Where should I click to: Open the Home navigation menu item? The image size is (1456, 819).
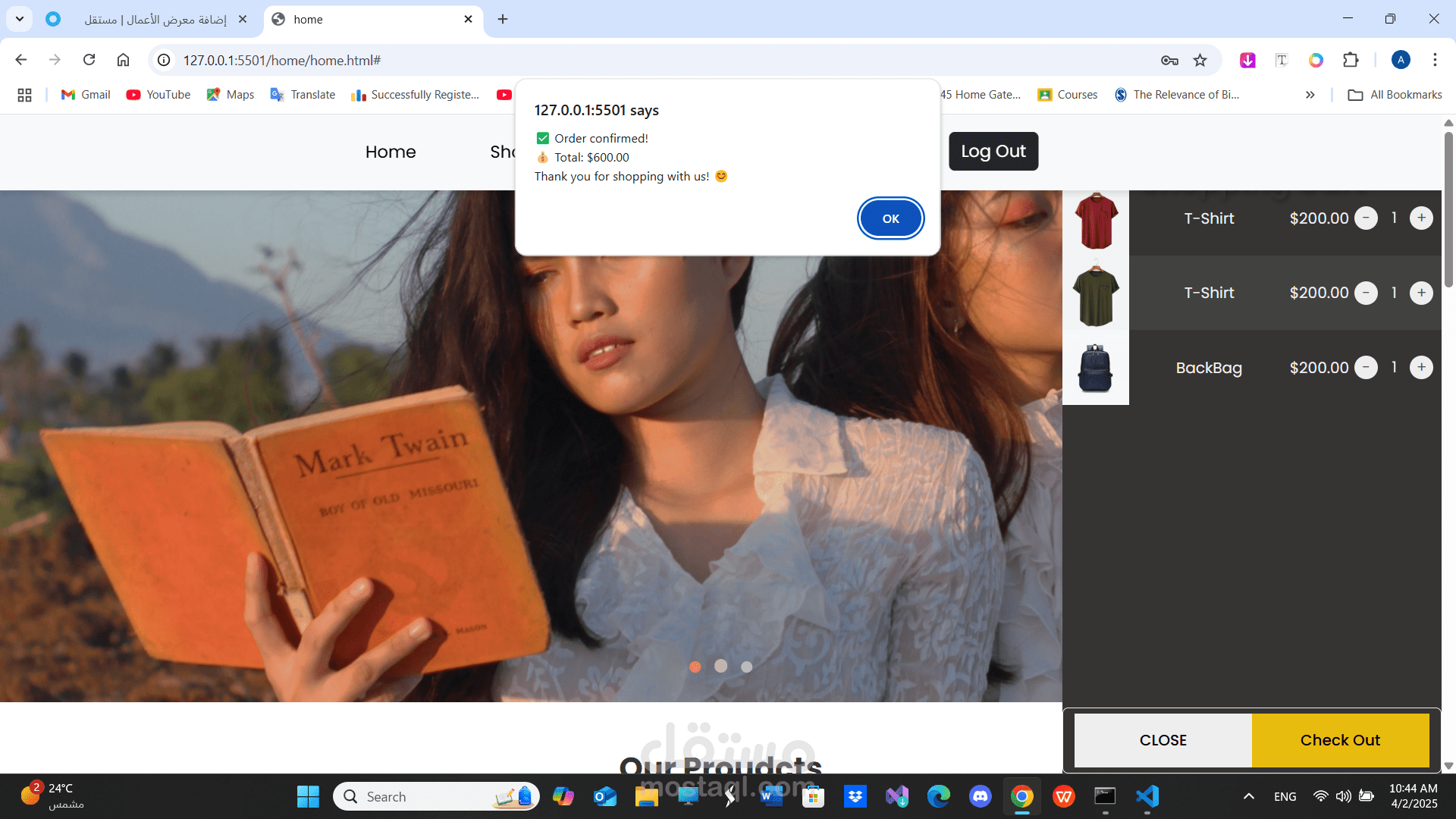pyautogui.click(x=390, y=152)
